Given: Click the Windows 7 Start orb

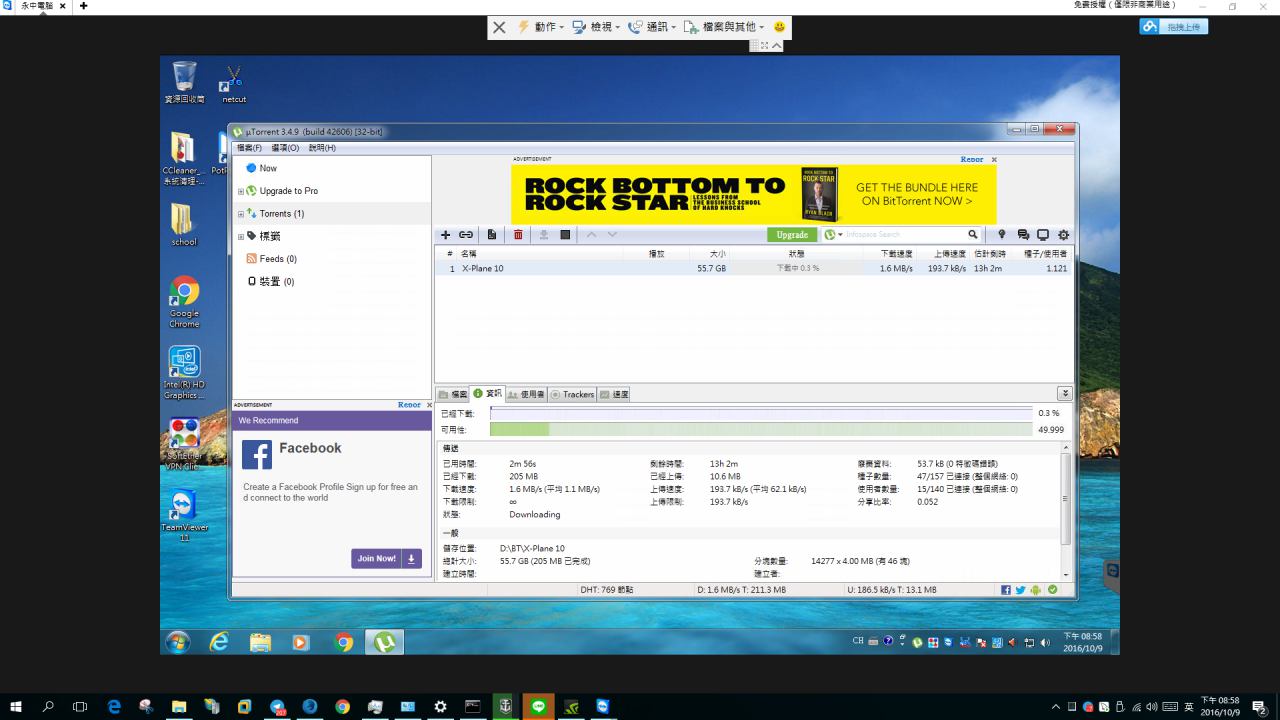Looking at the screenshot, I should (178, 642).
